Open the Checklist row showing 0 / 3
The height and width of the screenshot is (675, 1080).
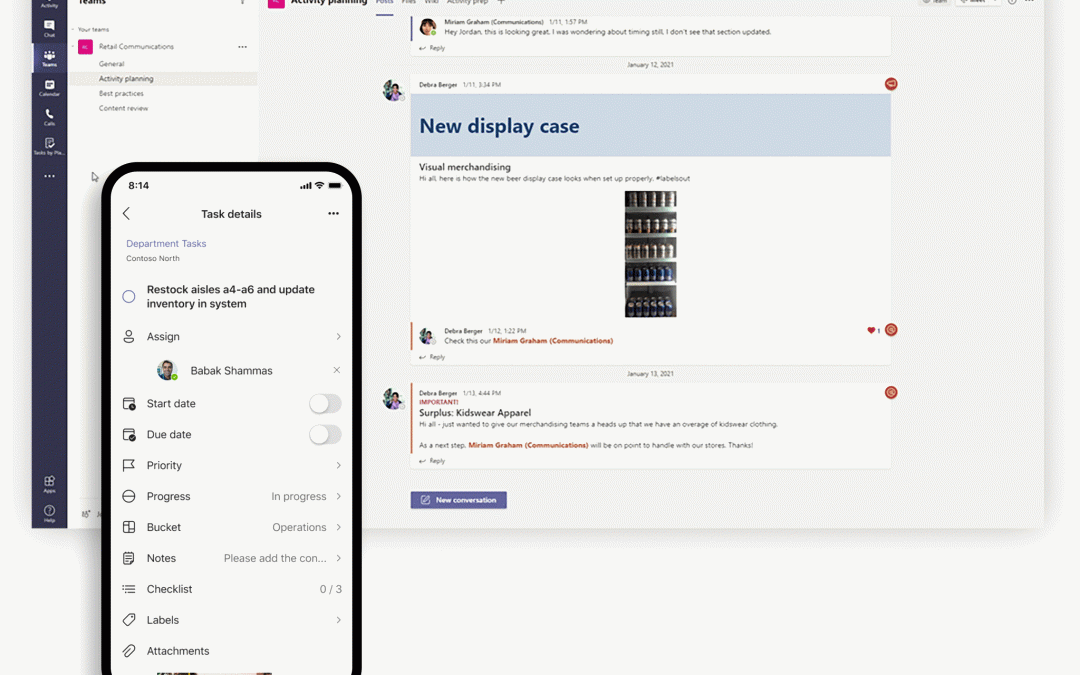[232, 590]
